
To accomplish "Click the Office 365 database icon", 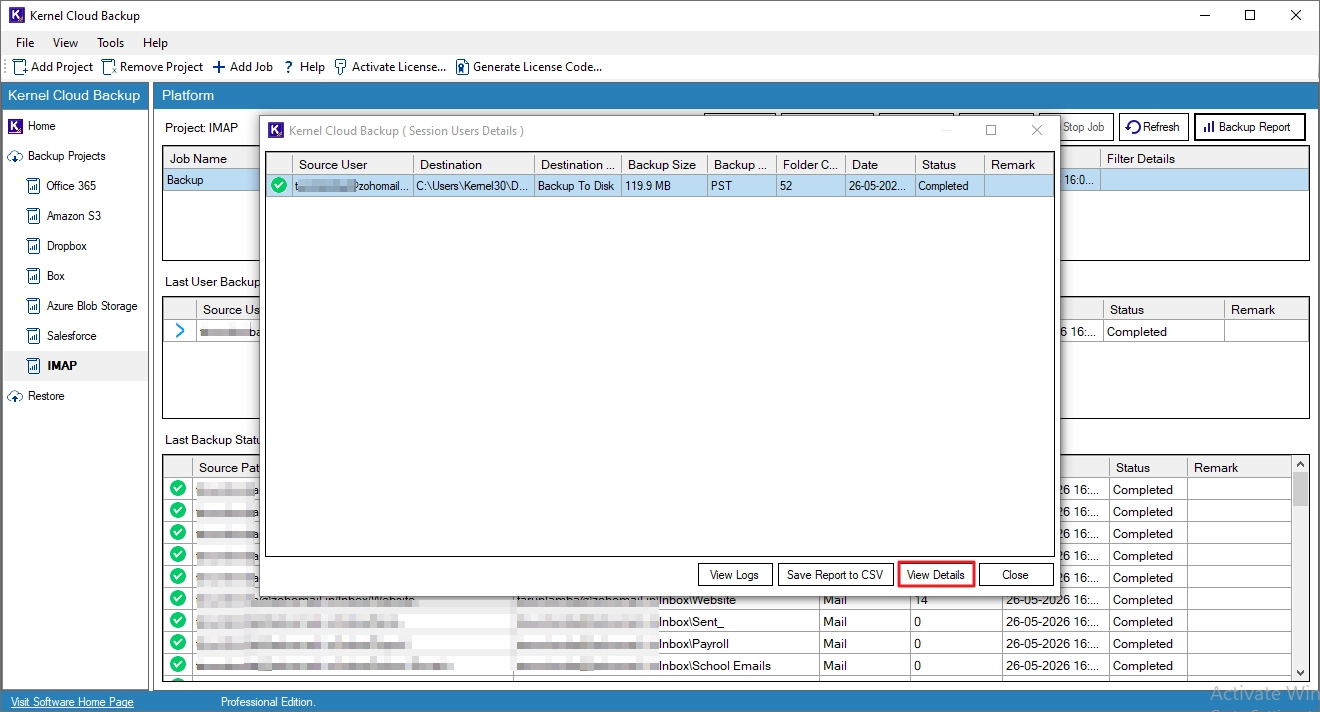I will (33, 186).
